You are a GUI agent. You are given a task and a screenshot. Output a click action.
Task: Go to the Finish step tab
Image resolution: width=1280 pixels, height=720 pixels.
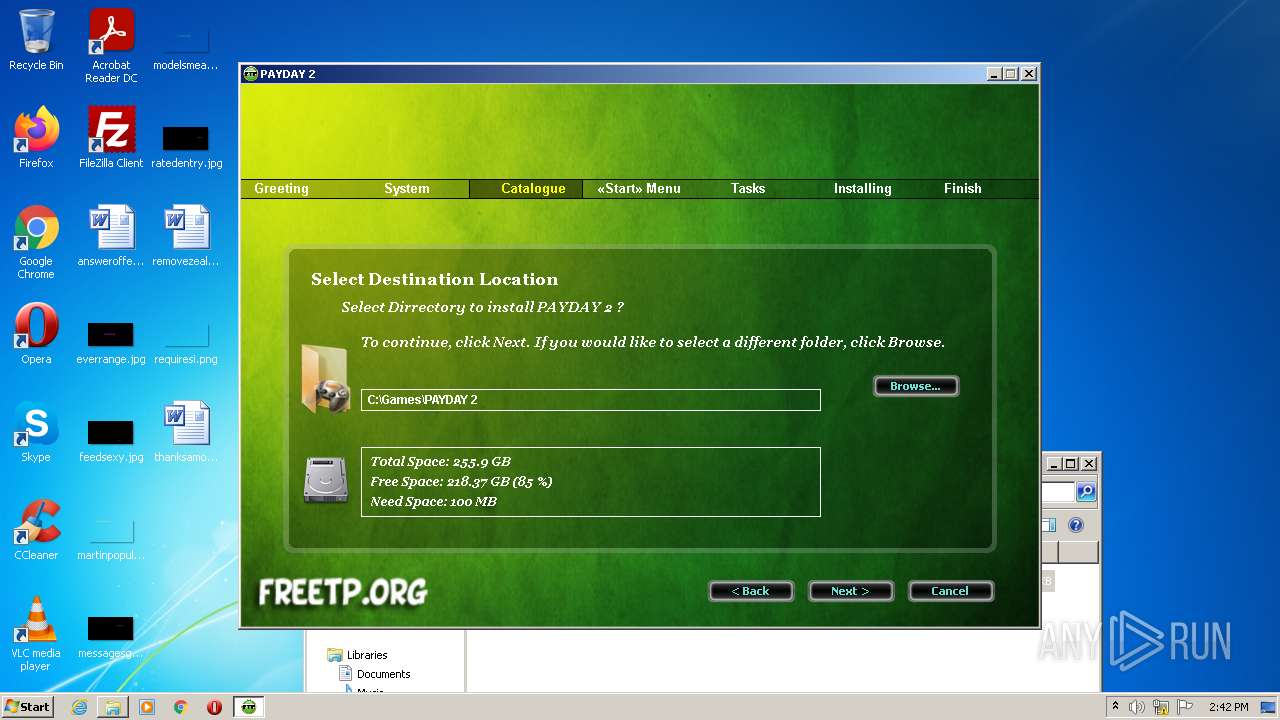(x=963, y=188)
